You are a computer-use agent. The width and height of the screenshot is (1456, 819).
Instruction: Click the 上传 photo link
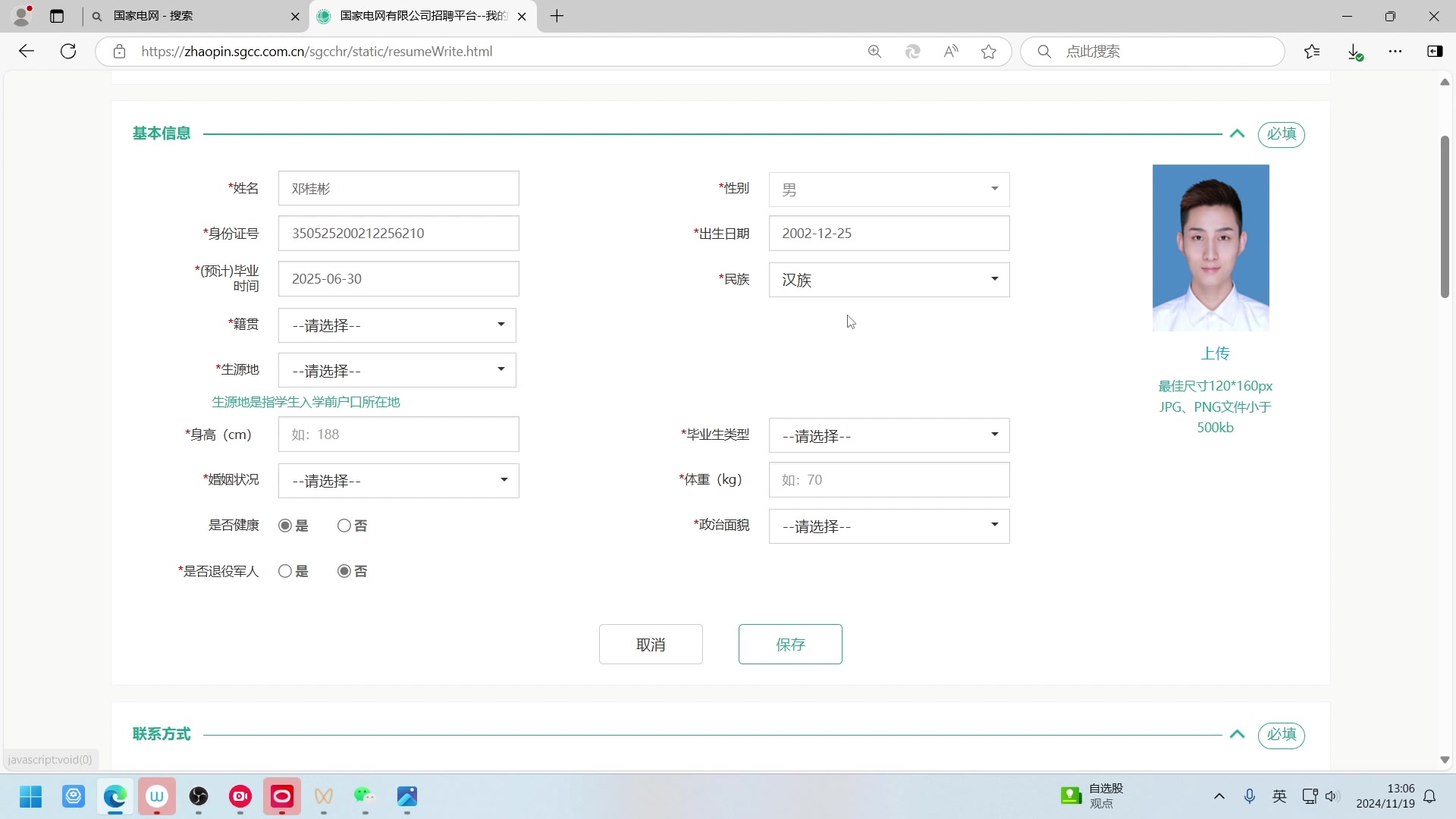point(1215,353)
